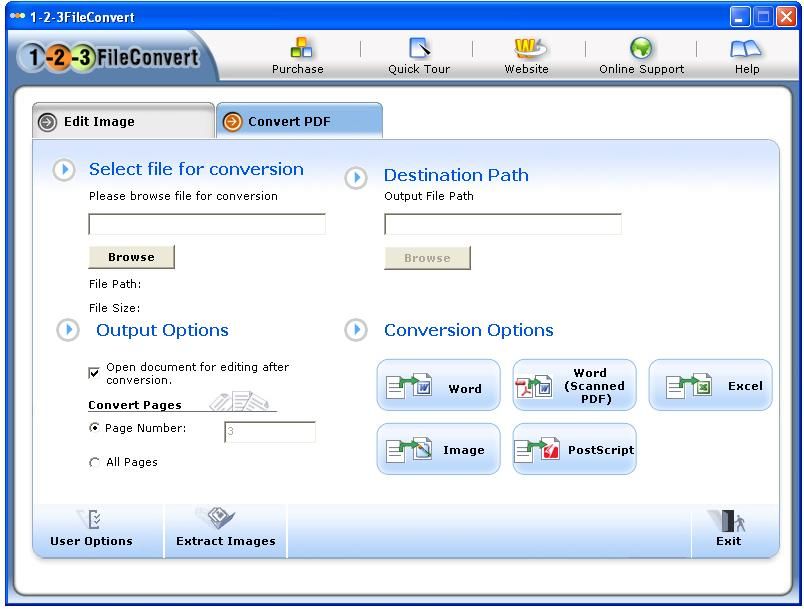Open the Website toolbar icon

[x=530, y=48]
